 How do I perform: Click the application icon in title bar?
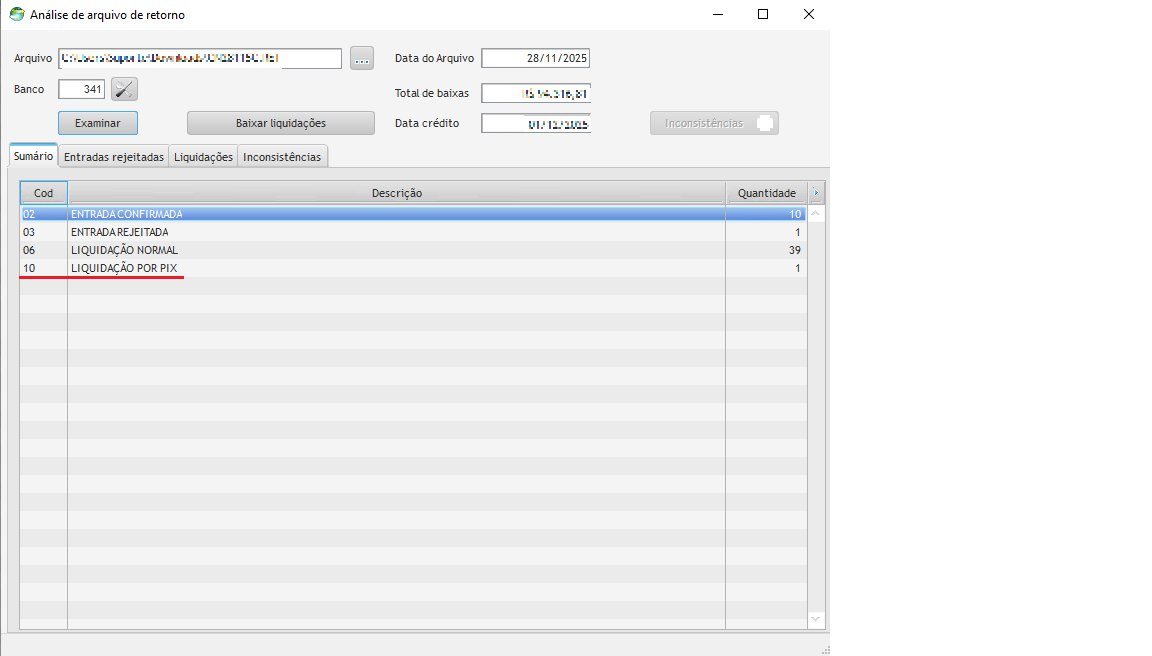click(16, 15)
